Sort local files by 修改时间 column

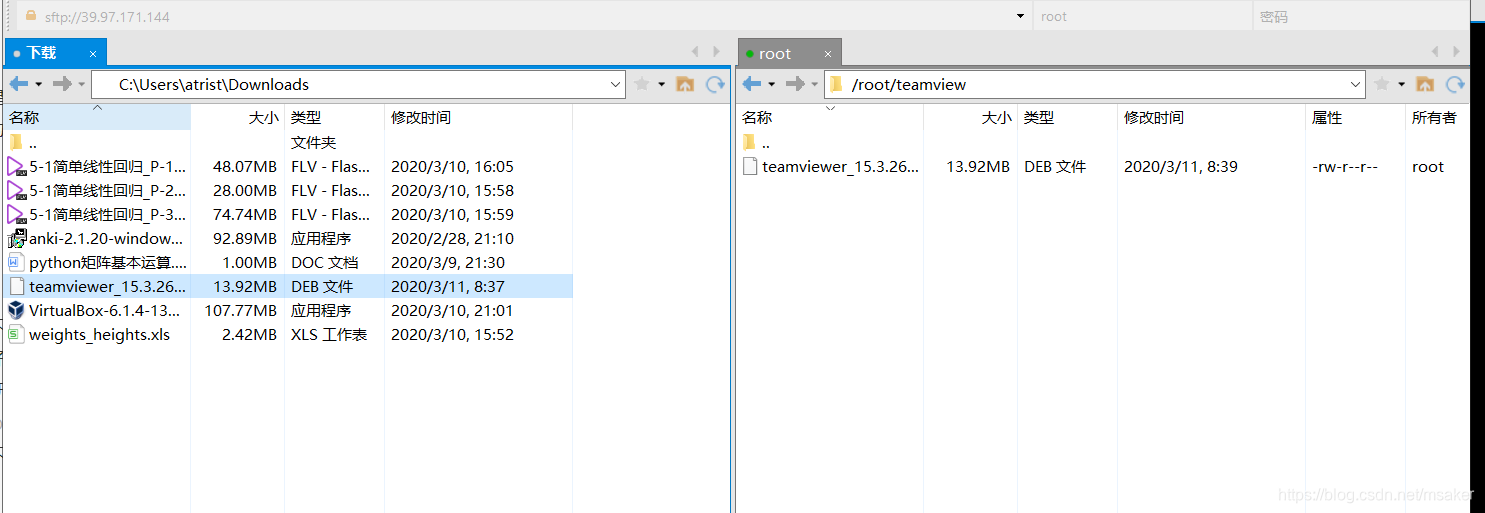478,117
